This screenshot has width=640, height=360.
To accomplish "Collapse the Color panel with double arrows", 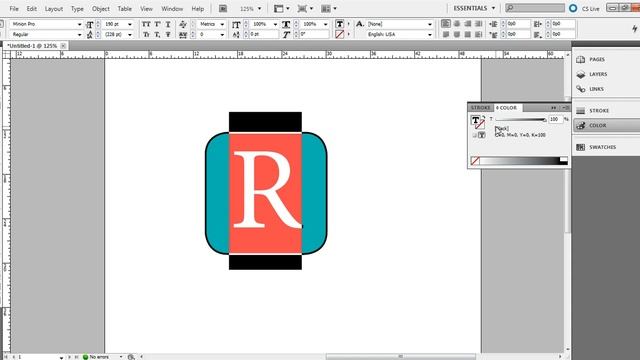I will pos(553,108).
